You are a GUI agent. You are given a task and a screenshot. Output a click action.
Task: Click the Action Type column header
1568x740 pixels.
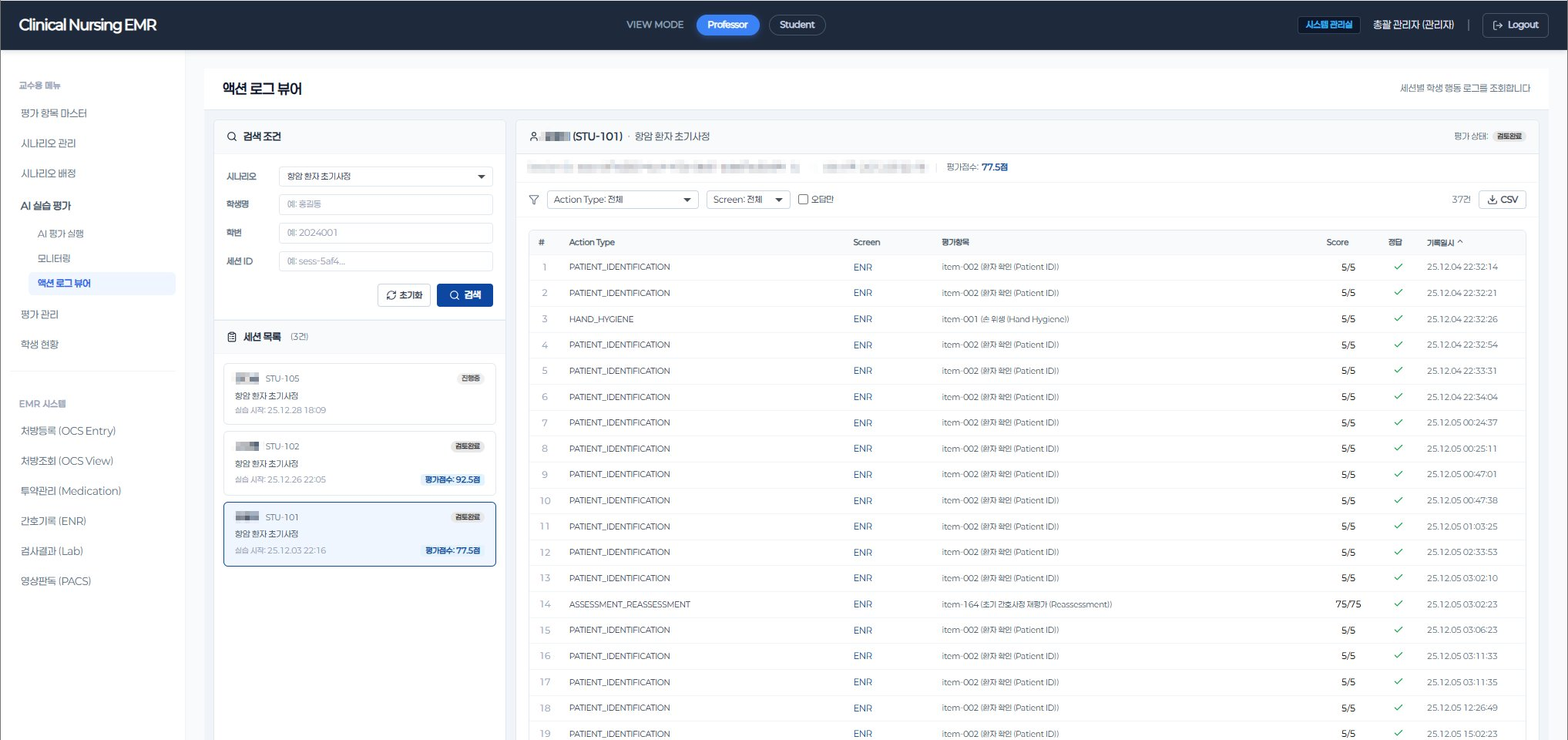tap(592, 242)
